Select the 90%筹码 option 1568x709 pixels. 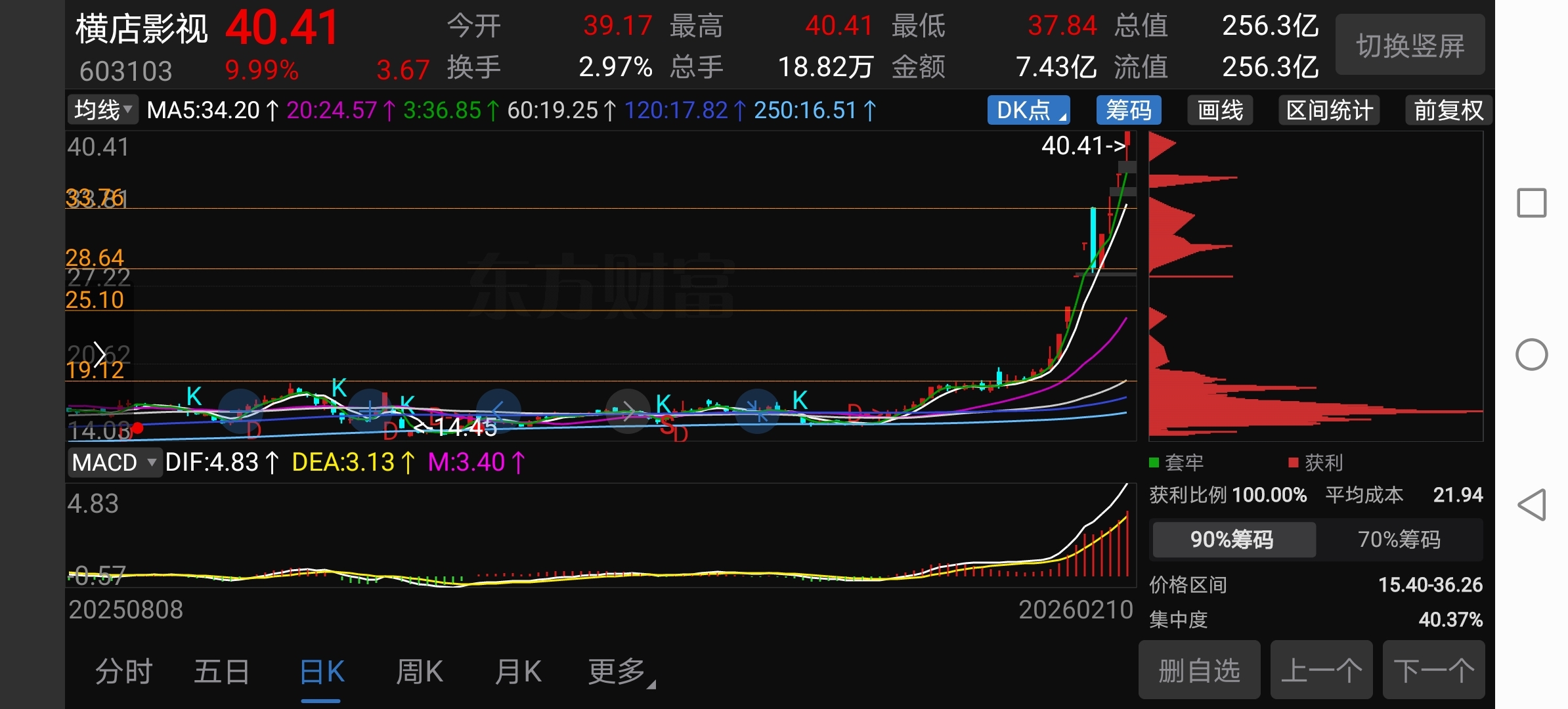coord(1232,540)
